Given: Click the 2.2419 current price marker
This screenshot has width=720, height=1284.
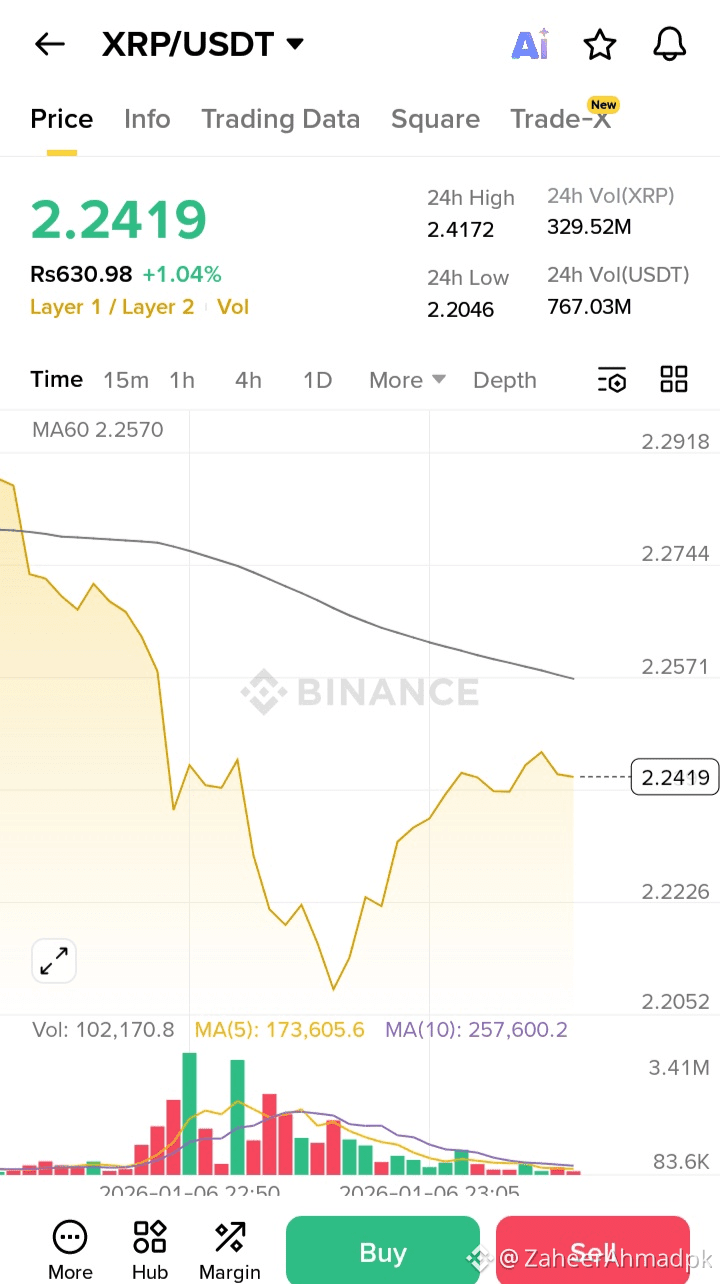Looking at the screenshot, I should click(x=675, y=777).
